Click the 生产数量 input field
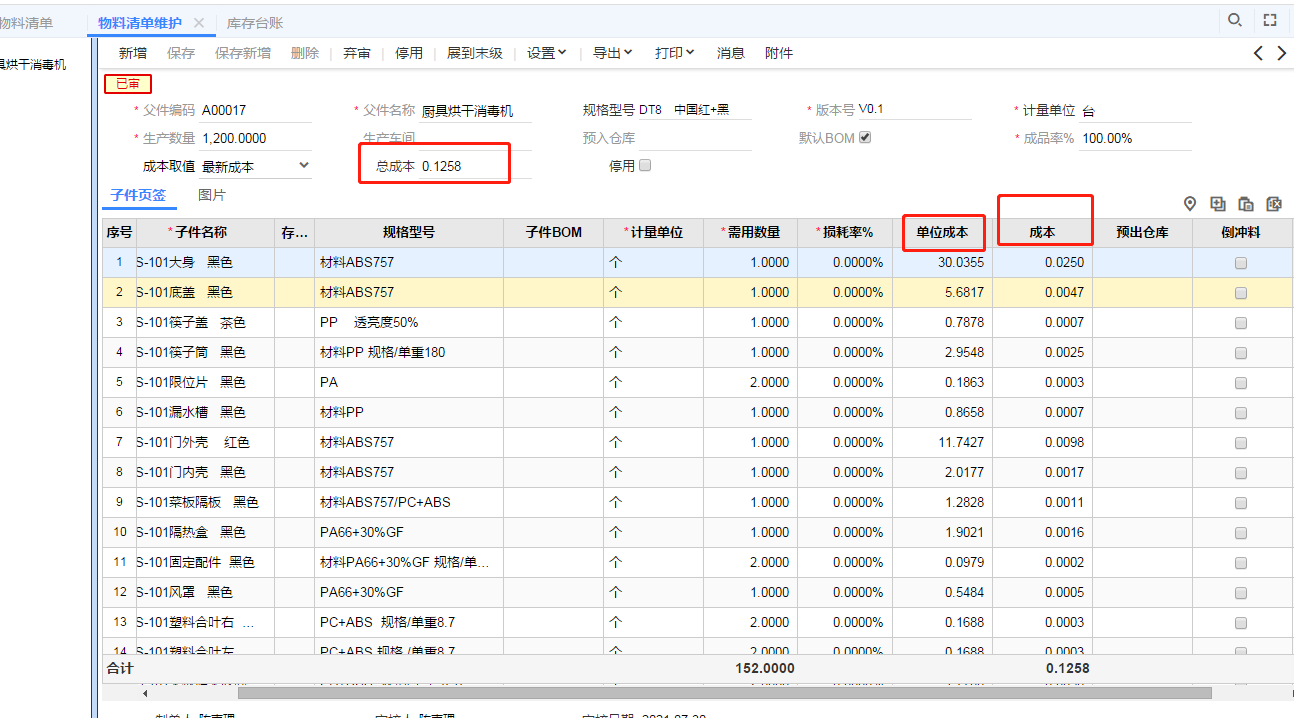Screen dimensions: 1294x718 pos(256,138)
